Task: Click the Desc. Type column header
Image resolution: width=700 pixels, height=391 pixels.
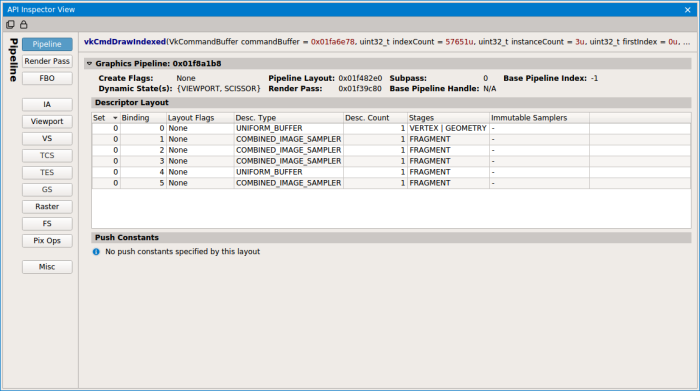Action: [288, 118]
